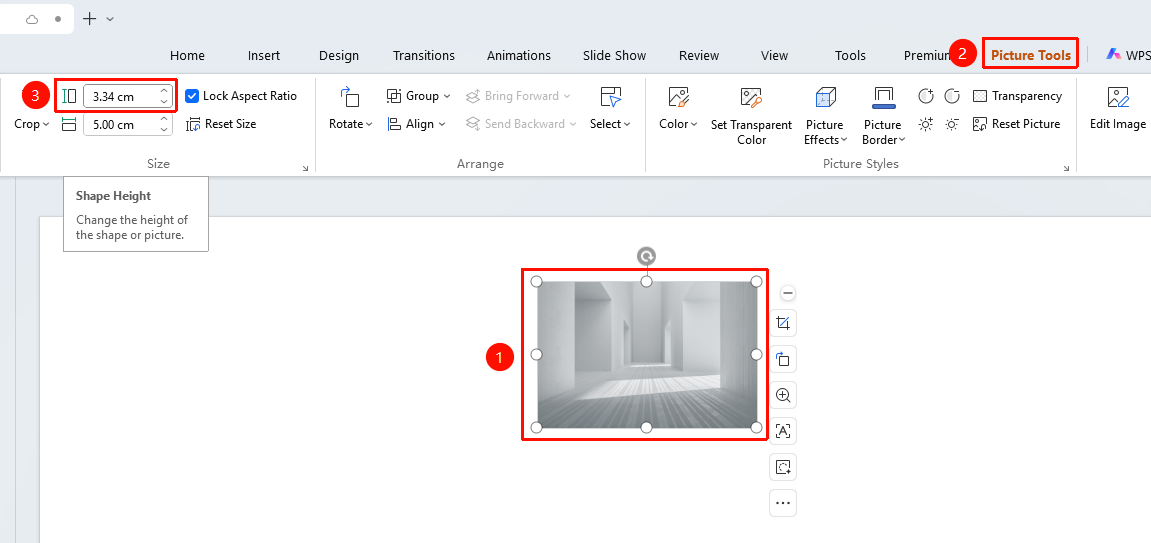Decrease shape width with down arrow
Viewport: 1151px width, 543px height.
pos(164,129)
